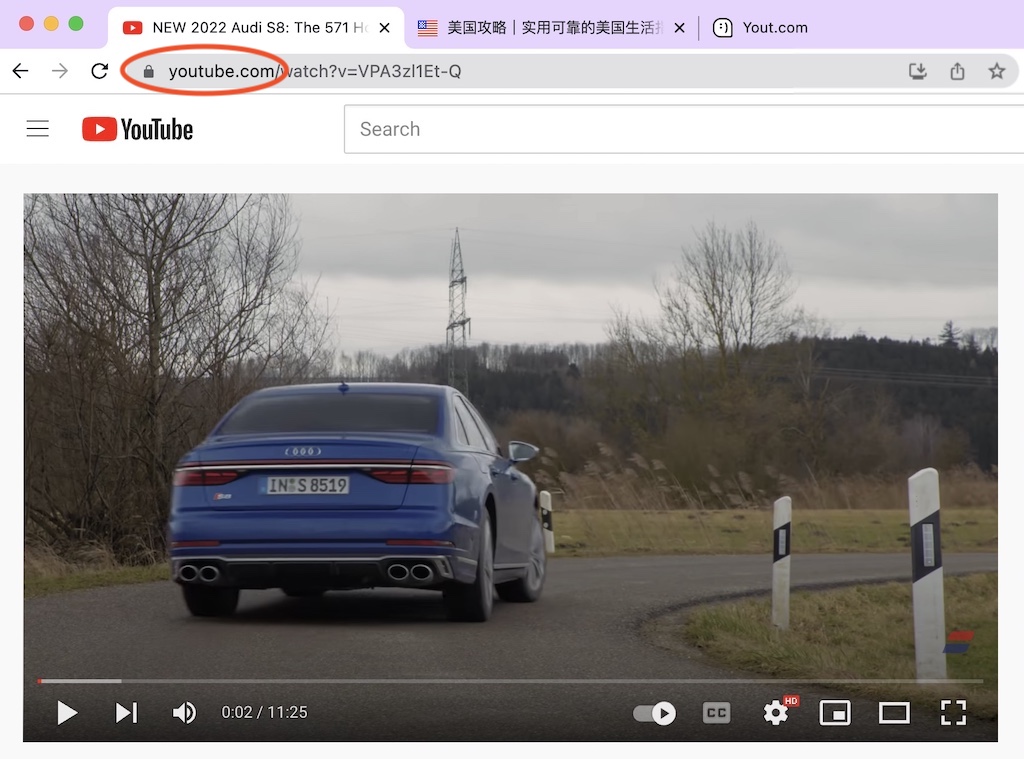Click inside the YouTube search field

600,128
